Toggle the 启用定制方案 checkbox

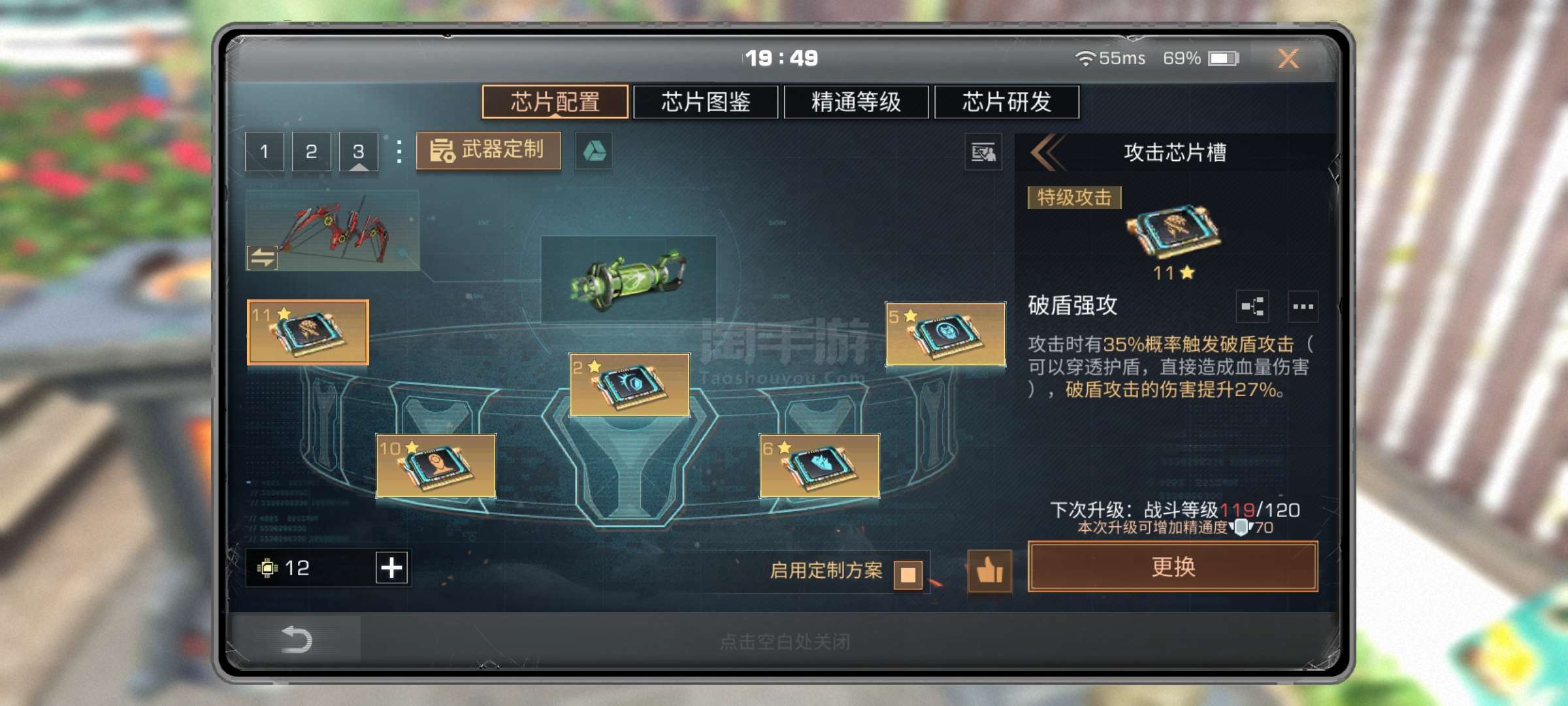(x=907, y=575)
